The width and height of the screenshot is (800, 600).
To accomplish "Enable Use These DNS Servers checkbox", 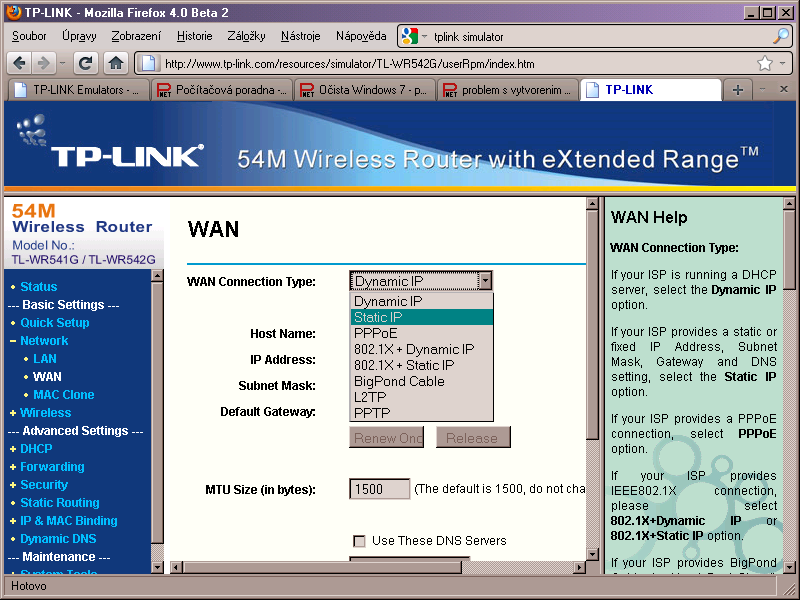I will click(x=359, y=541).
